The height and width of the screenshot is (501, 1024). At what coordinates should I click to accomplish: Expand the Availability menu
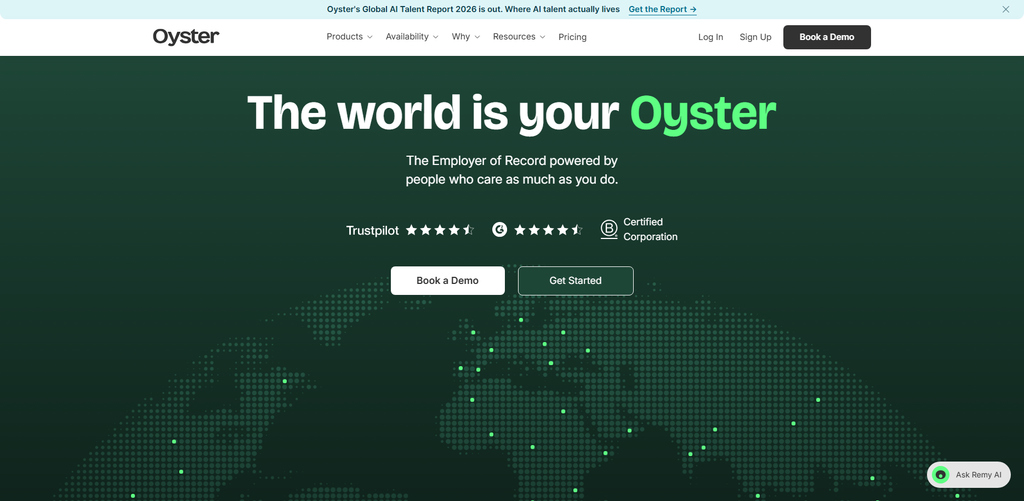pyautogui.click(x=411, y=37)
